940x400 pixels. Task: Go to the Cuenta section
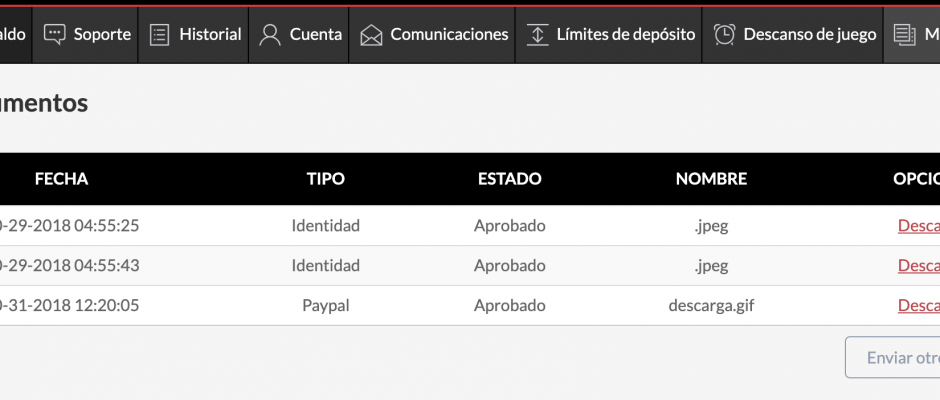[299, 35]
